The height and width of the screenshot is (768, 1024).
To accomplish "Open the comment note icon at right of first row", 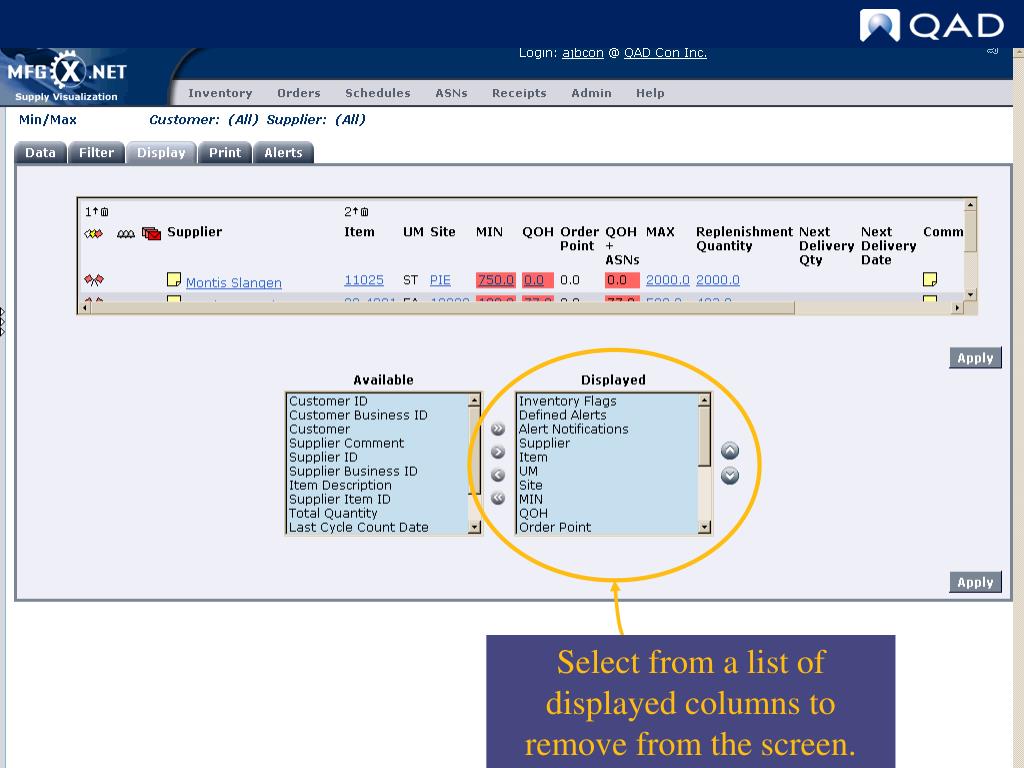I will tap(930, 280).
